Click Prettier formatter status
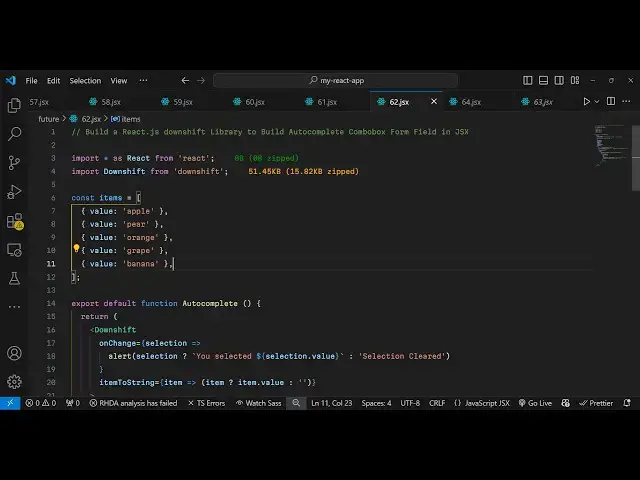The image size is (640, 480). (596, 403)
